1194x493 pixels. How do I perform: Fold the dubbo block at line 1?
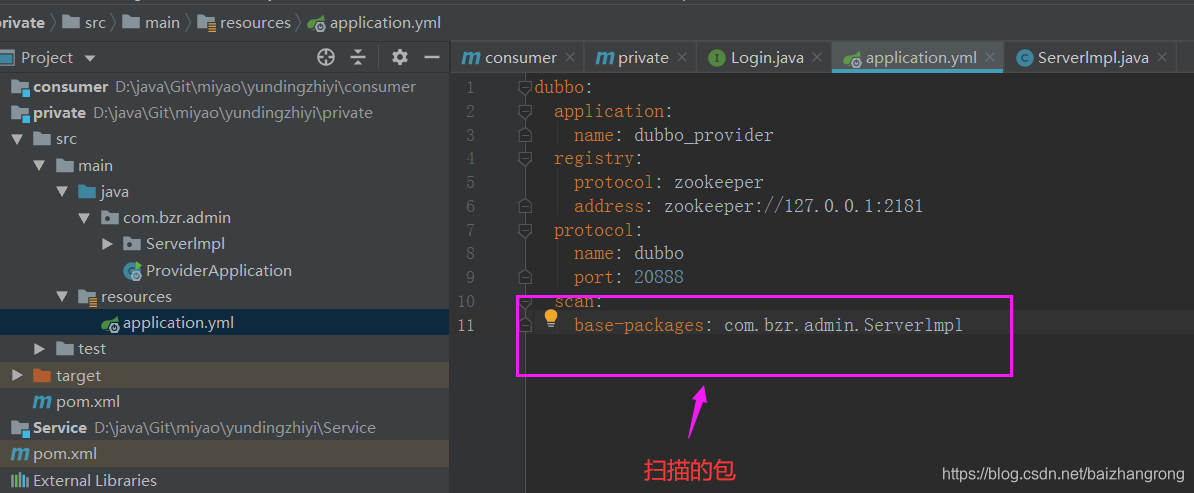(524, 88)
